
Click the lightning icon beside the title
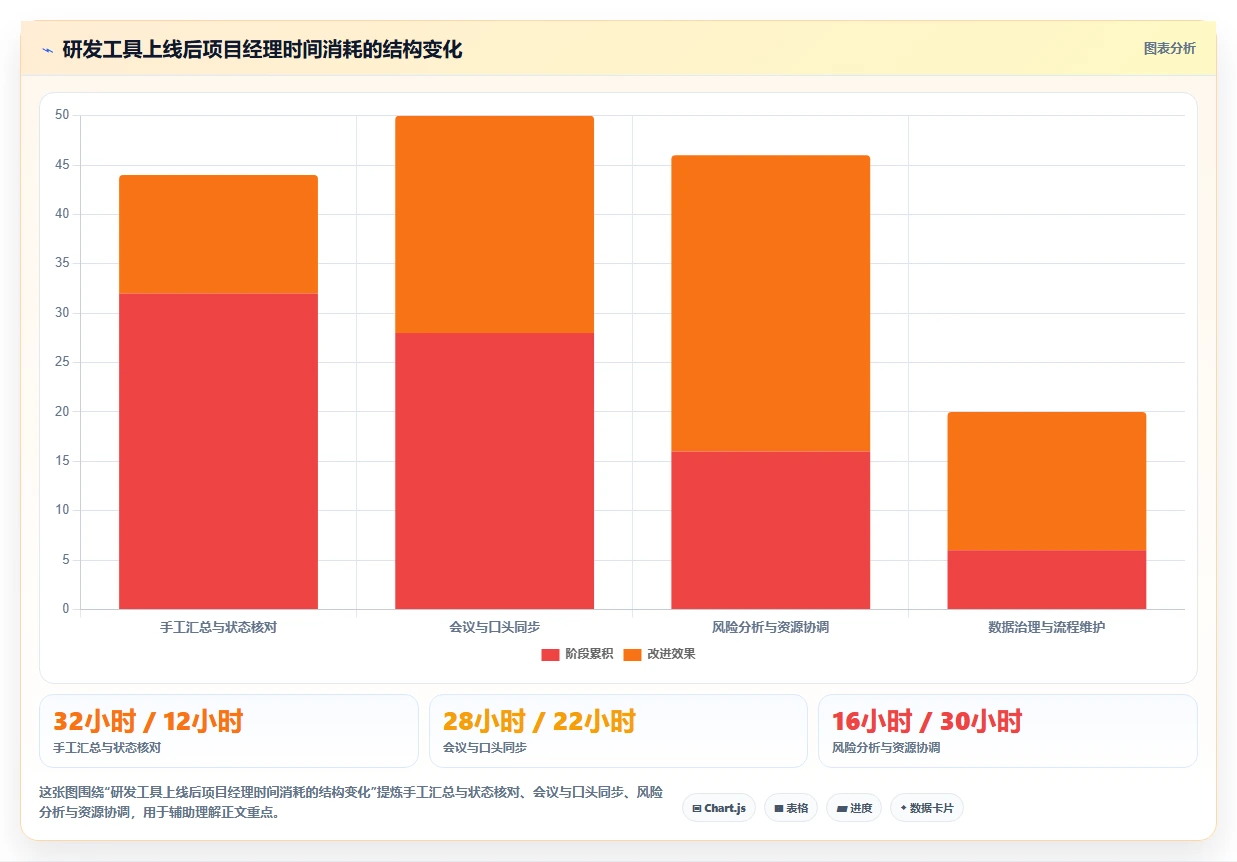pos(47,49)
